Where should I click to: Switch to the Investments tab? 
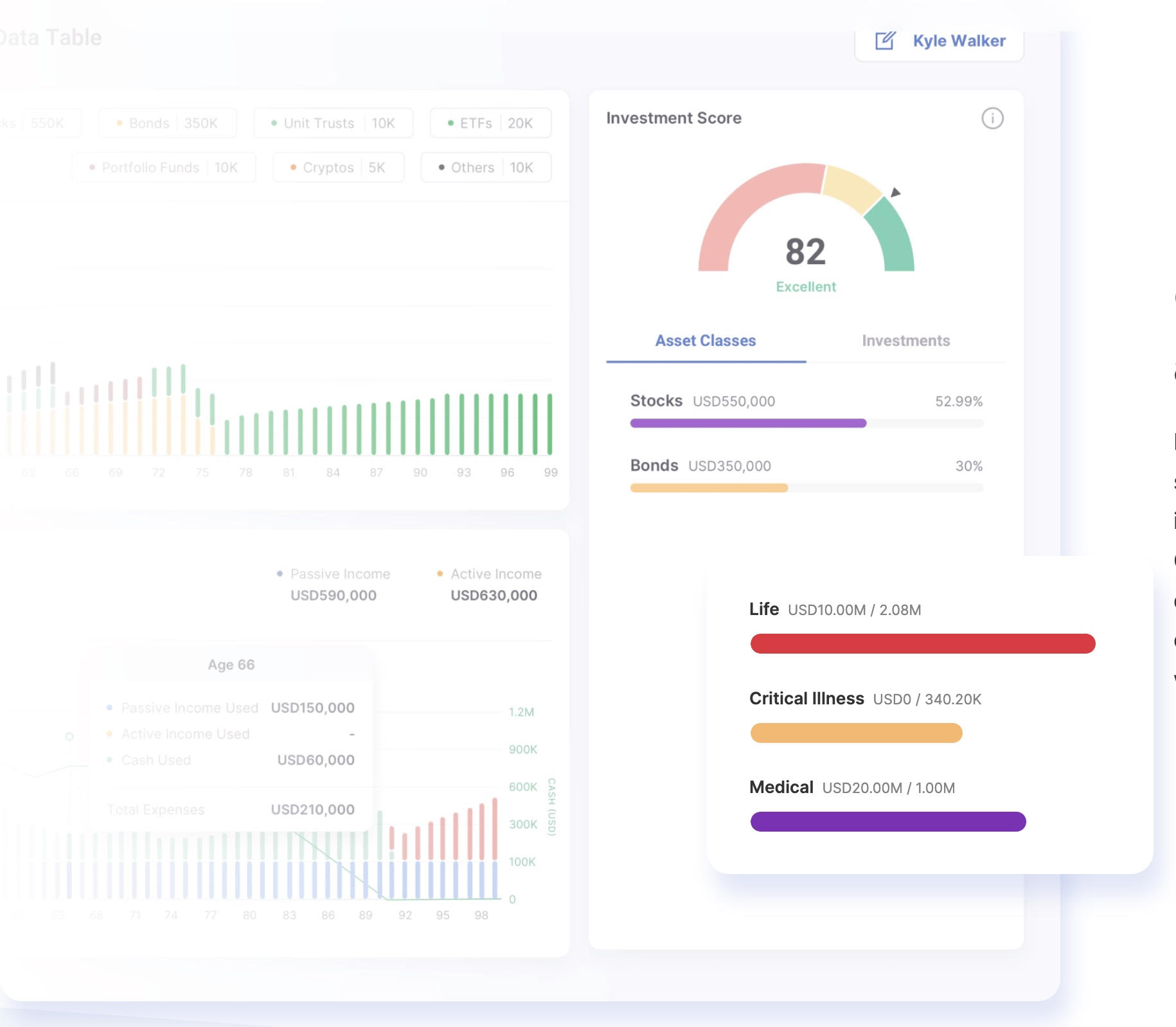[905, 341]
